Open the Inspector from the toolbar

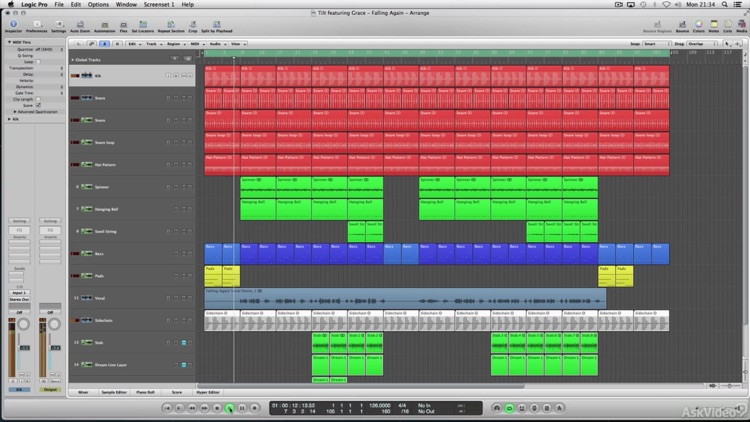point(13,26)
